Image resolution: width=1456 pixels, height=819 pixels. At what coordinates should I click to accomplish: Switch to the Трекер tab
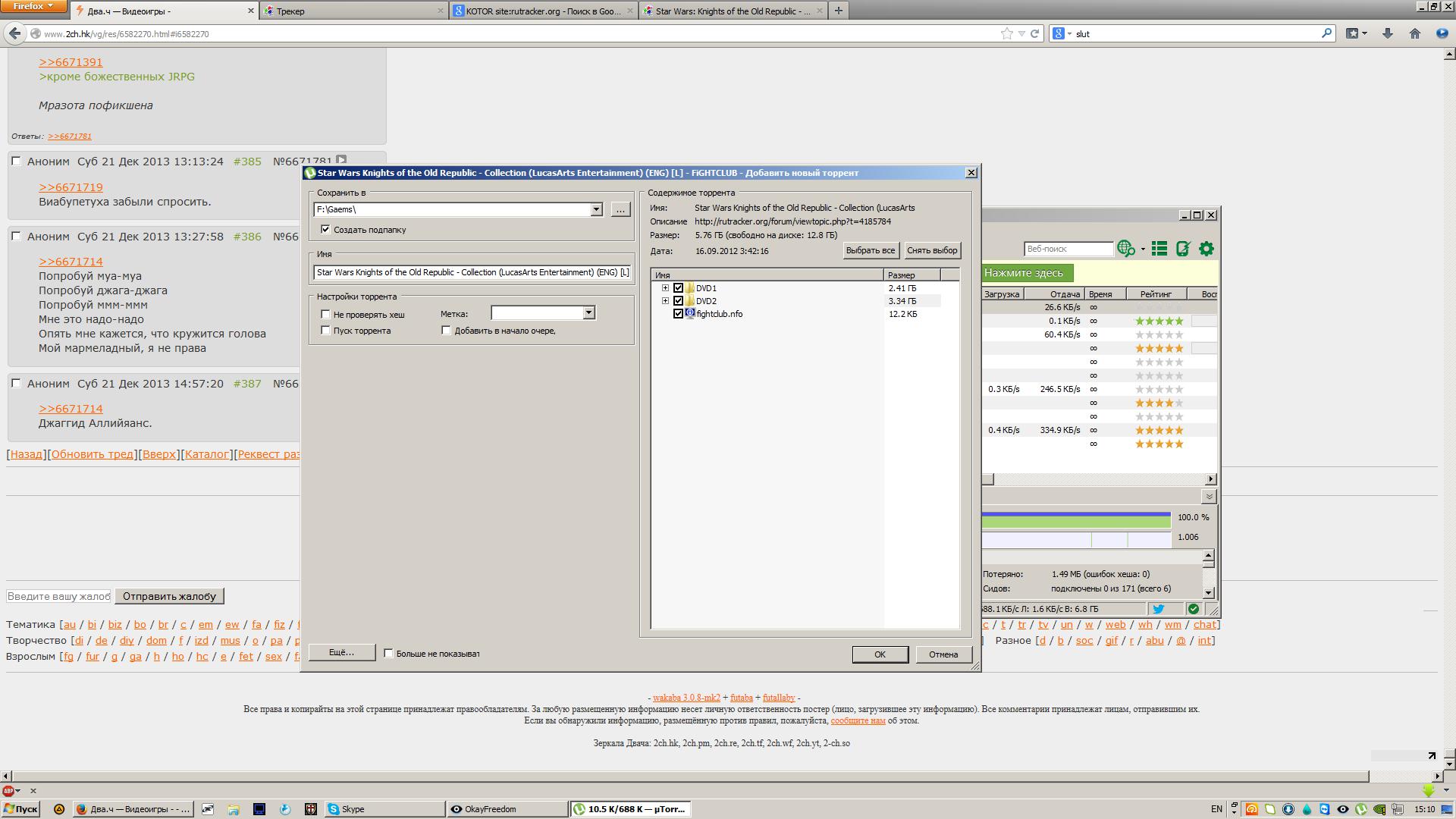click(353, 11)
